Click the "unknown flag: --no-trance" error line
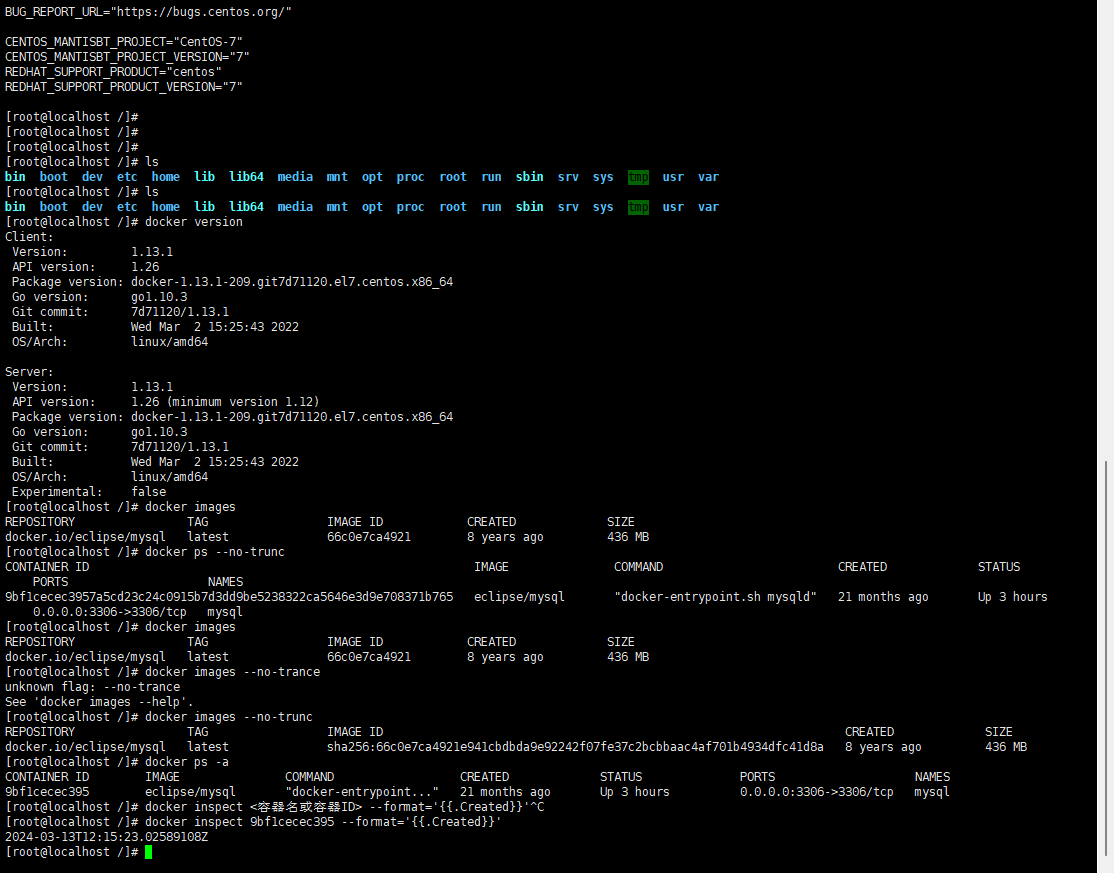Image resolution: width=1114 pixels, height=873 pixels. point(92,687)
